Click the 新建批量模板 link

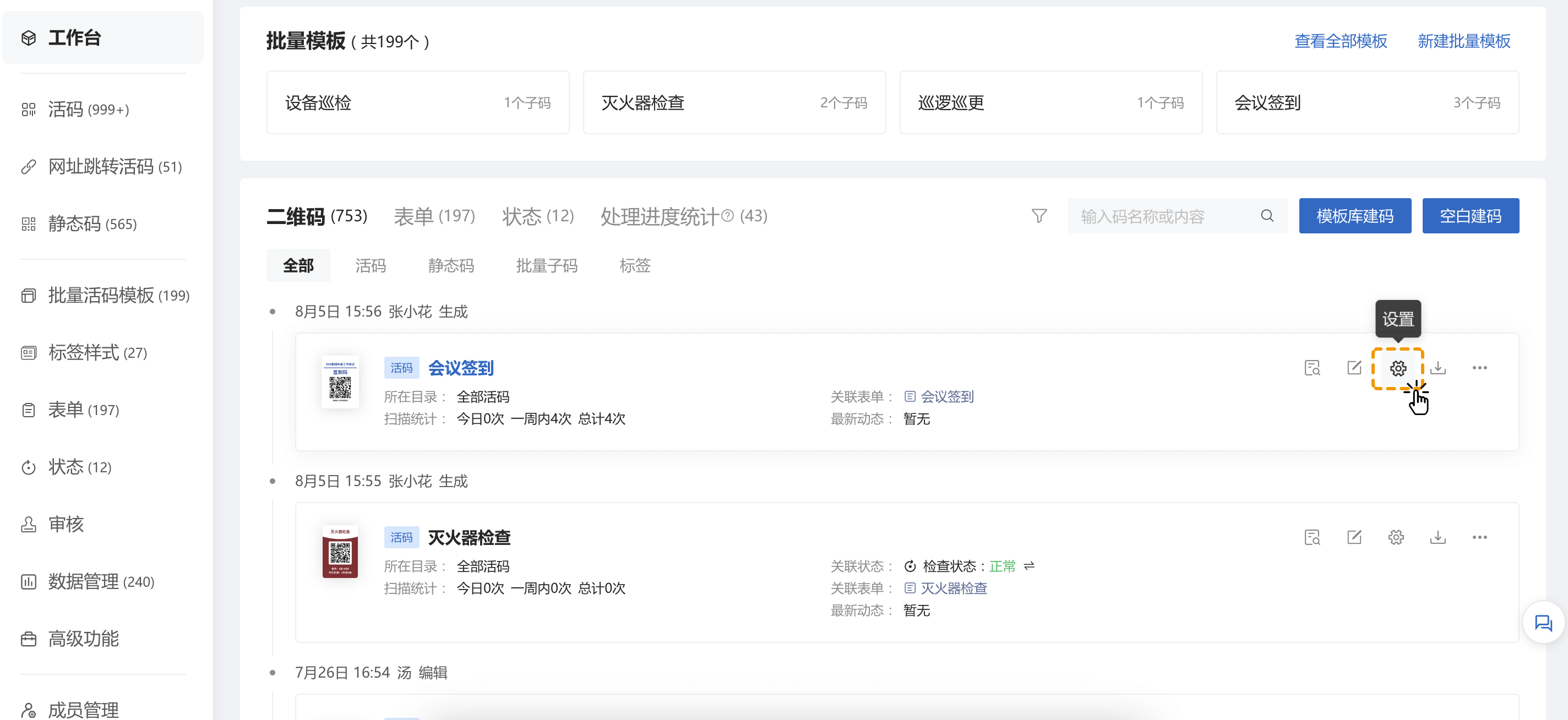tap(1464, 41)
